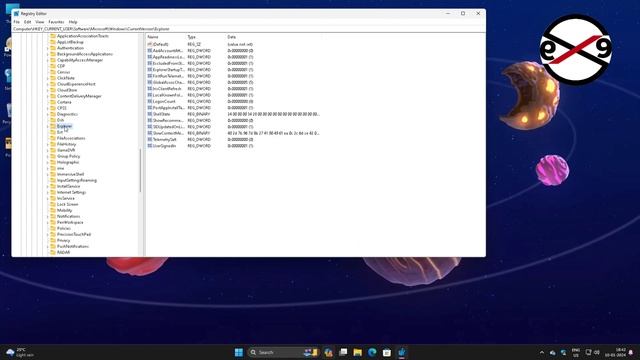Open the View menu
640x360 pixels.
coord(40,22)
